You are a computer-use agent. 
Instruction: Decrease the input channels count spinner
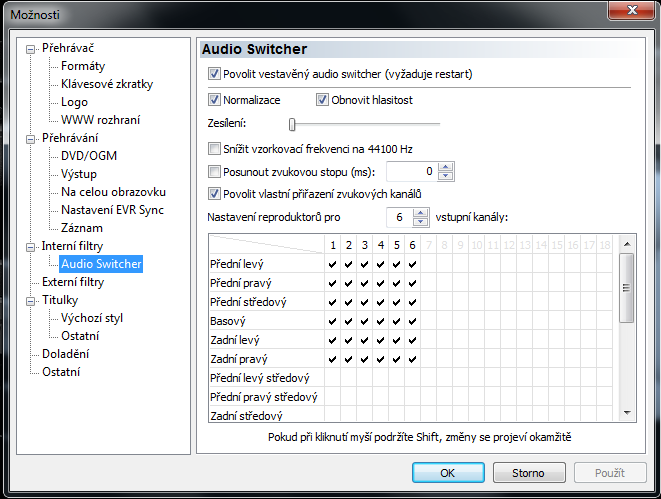coord(421,222)
